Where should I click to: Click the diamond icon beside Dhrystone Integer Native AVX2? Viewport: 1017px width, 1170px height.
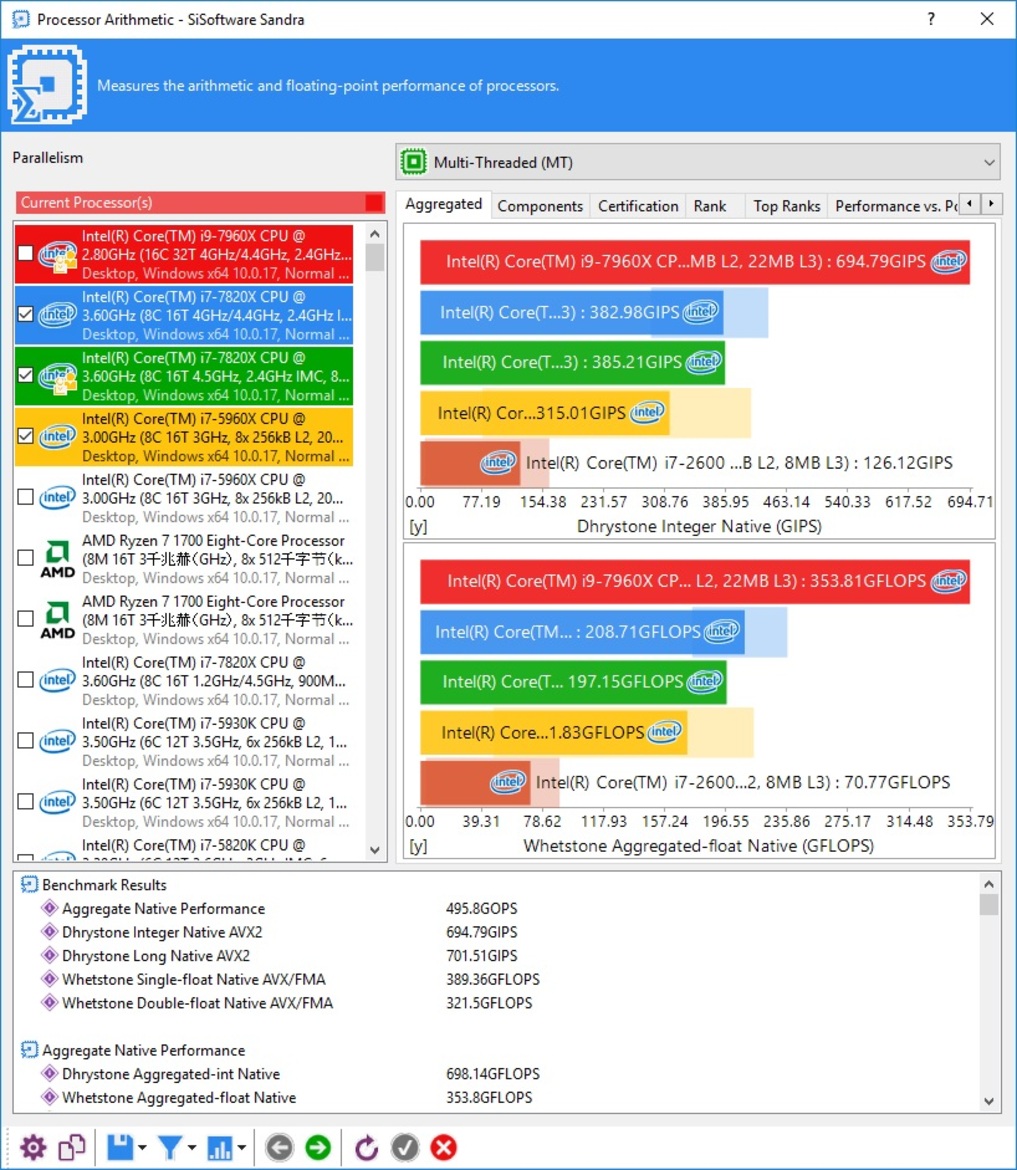pos(49,931)
